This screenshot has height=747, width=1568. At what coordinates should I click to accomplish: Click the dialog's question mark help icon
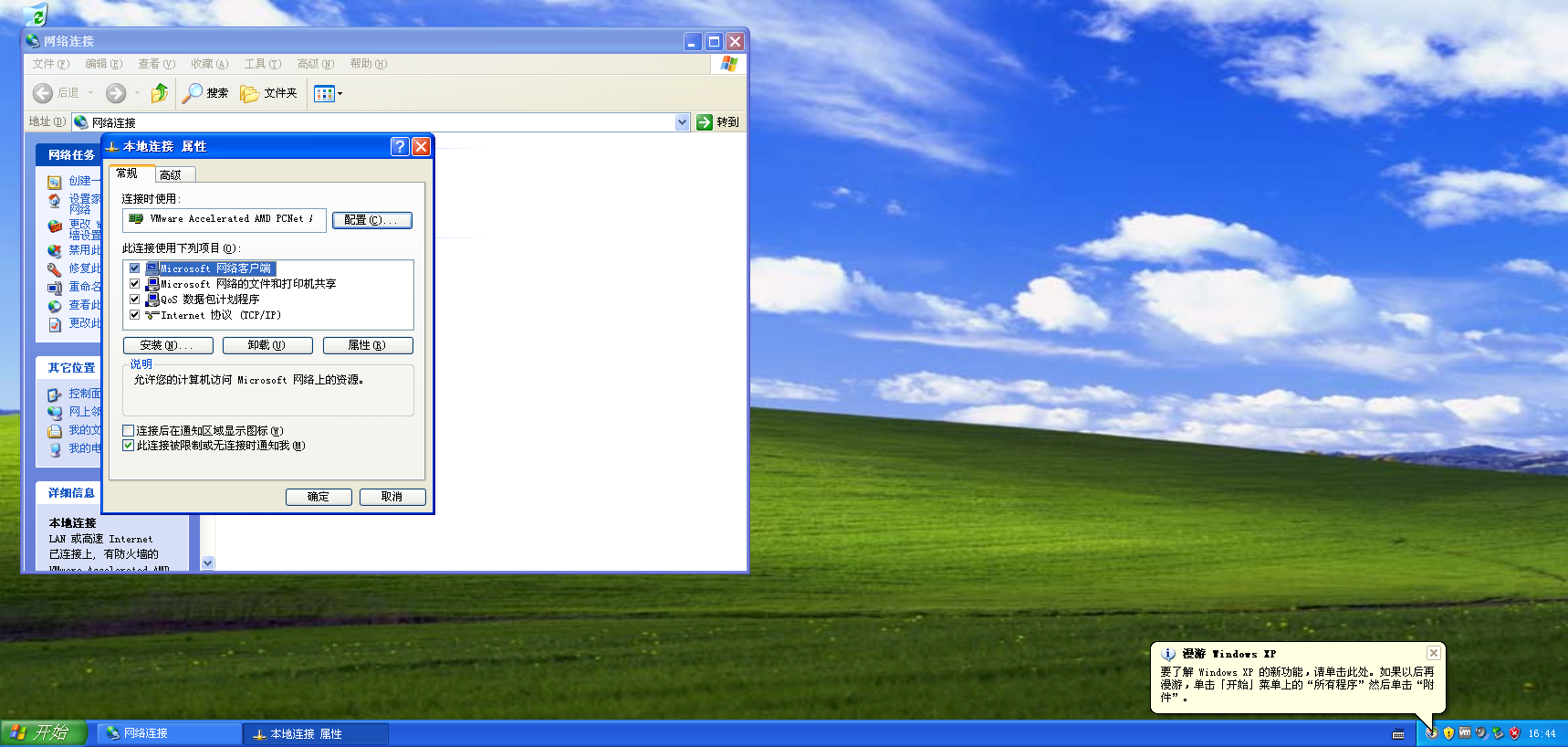tap(400, 147)
